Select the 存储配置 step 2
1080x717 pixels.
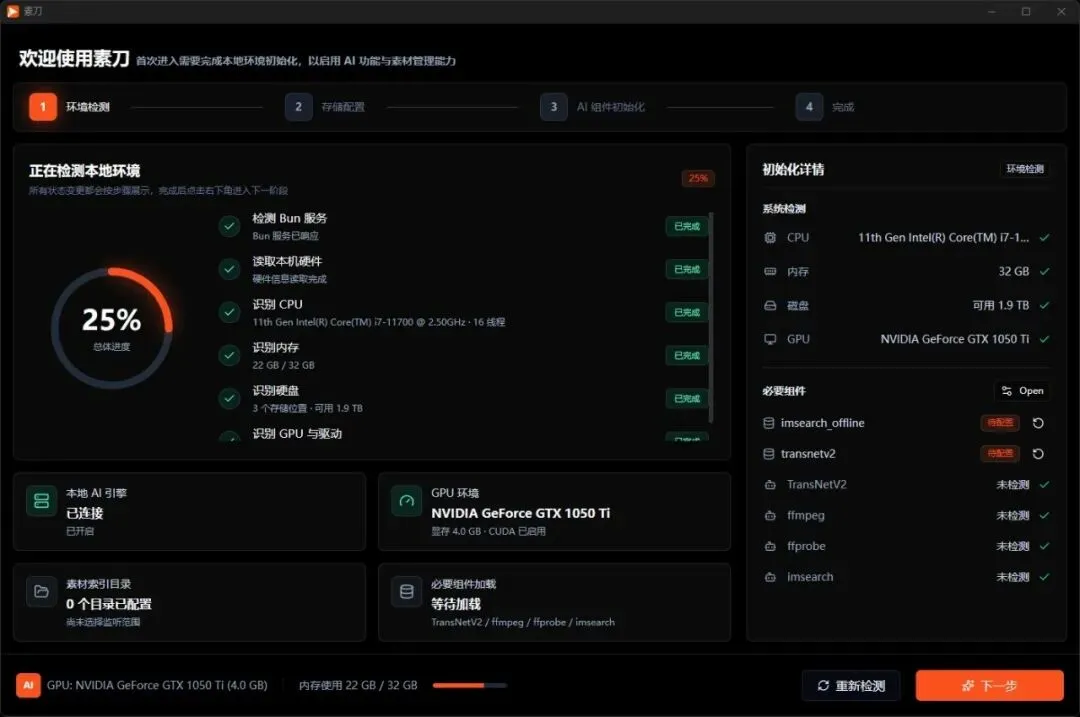tap(325, 107)
